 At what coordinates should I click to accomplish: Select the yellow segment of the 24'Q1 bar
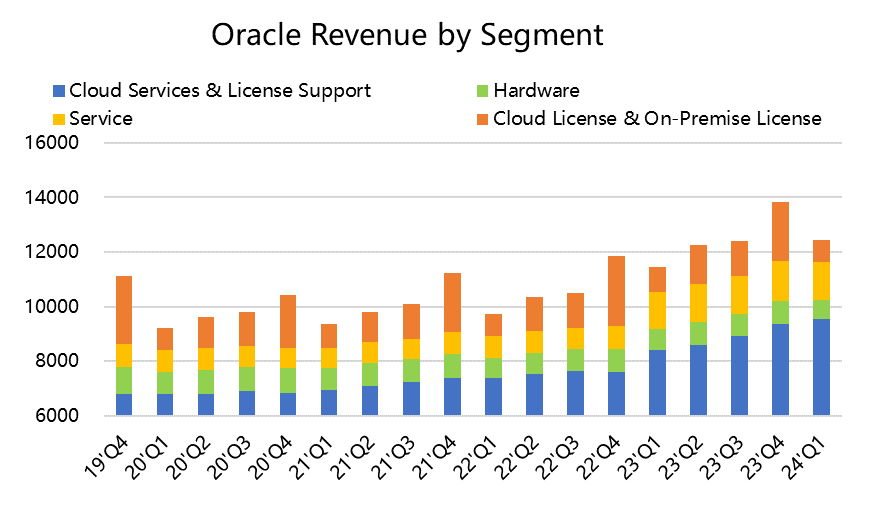[x=821, y=281]
